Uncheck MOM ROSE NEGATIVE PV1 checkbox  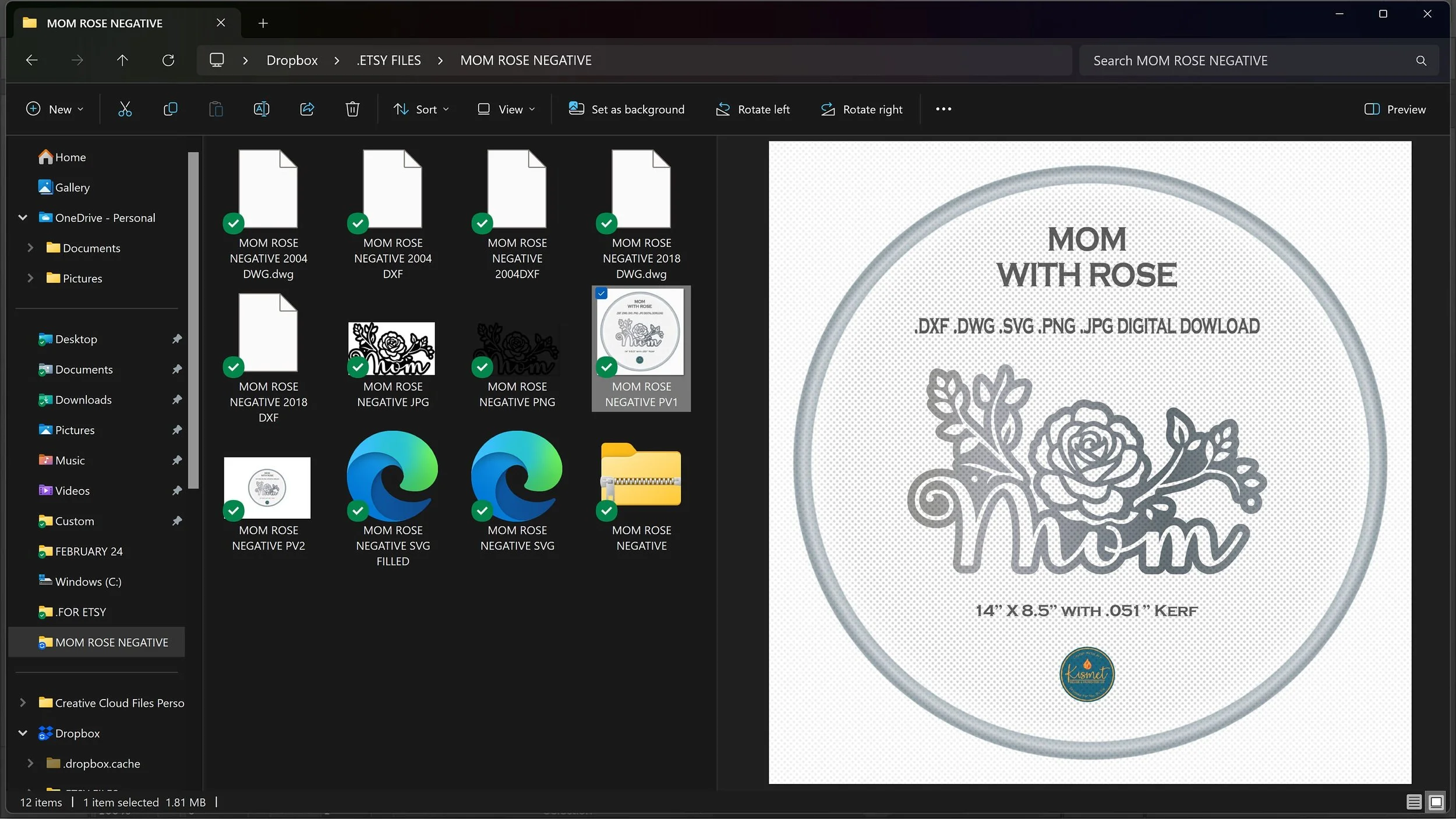click(602, 293)
